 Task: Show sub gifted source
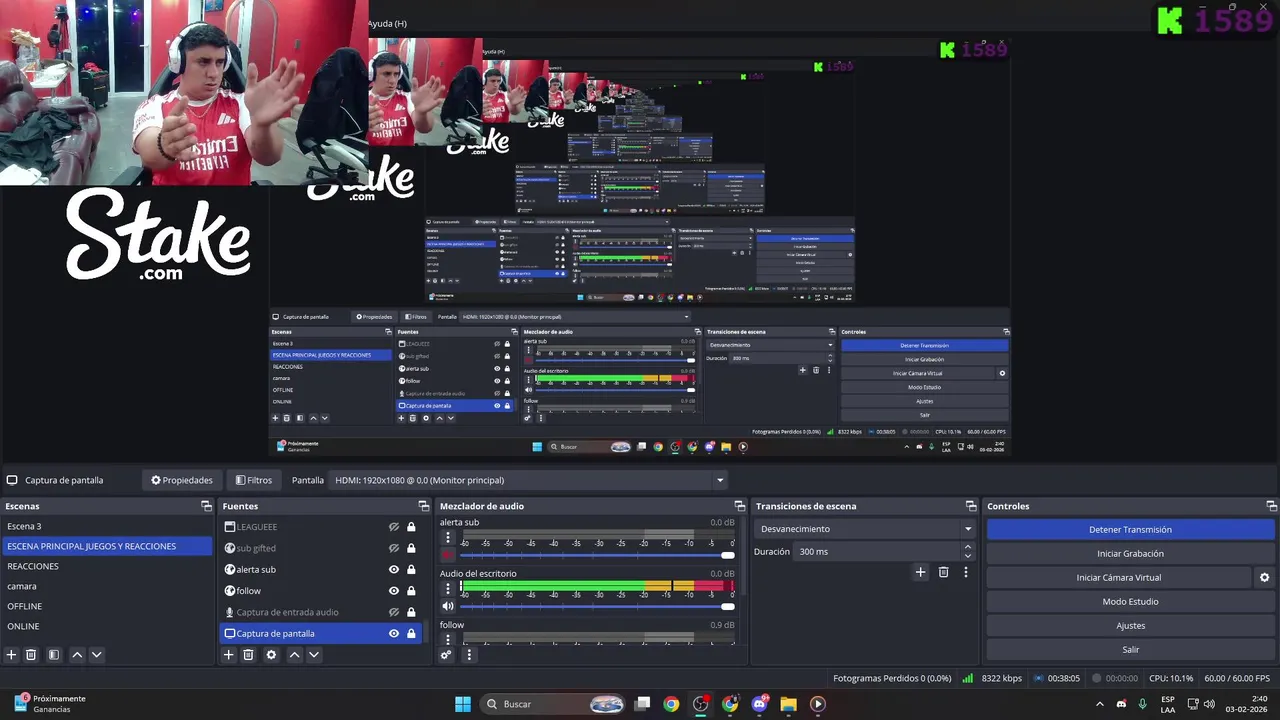coord(394,548)
